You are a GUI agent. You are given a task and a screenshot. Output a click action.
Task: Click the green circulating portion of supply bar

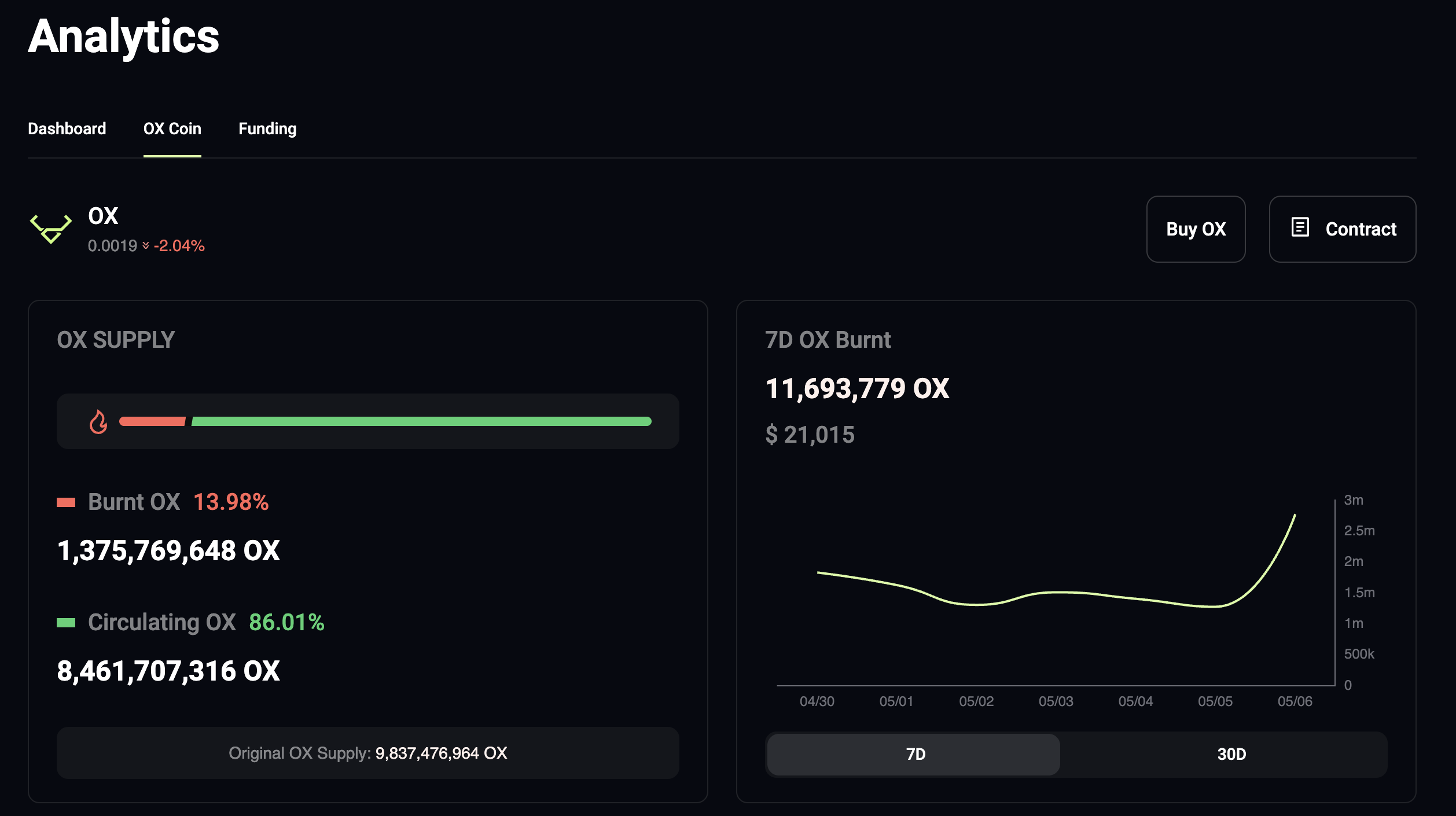[421, 421]
